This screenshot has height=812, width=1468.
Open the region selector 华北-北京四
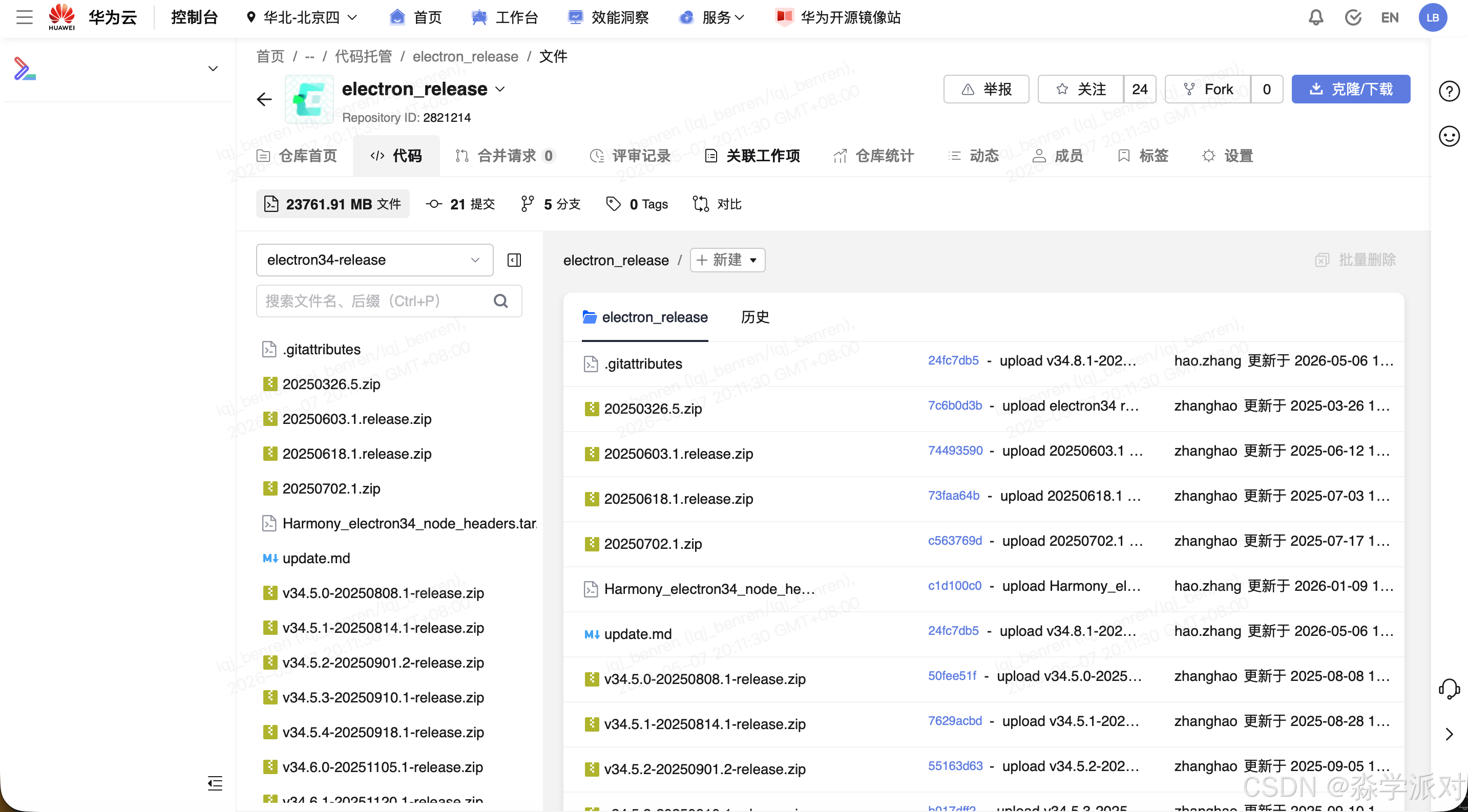tap(302, 17)
